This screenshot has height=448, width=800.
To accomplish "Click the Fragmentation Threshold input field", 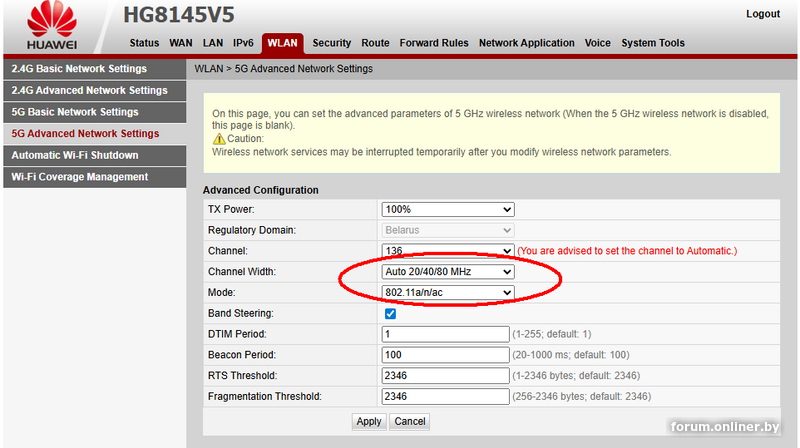I will pyautogui.click(x=445, y=396).
